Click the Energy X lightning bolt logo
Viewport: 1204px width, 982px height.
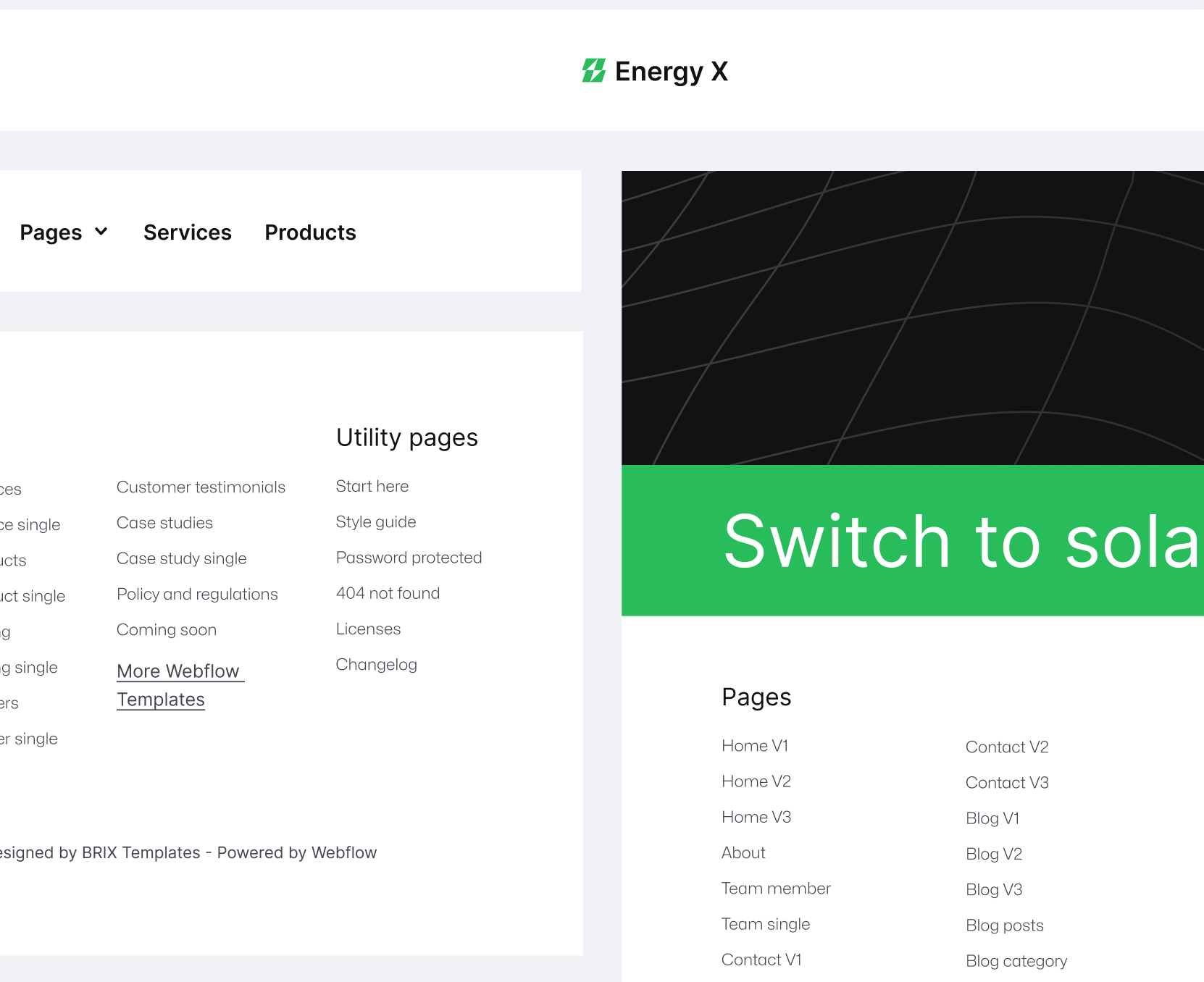[x=593, y=70]
